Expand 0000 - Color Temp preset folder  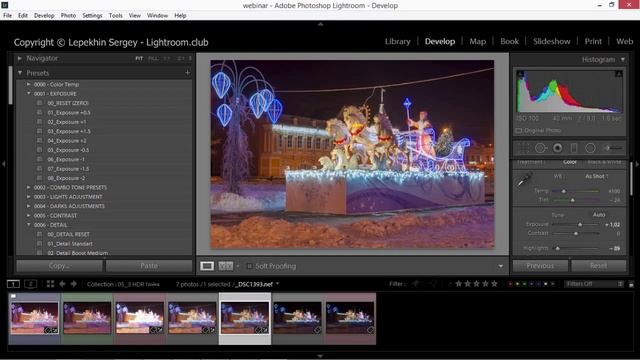tap(29, 84)
